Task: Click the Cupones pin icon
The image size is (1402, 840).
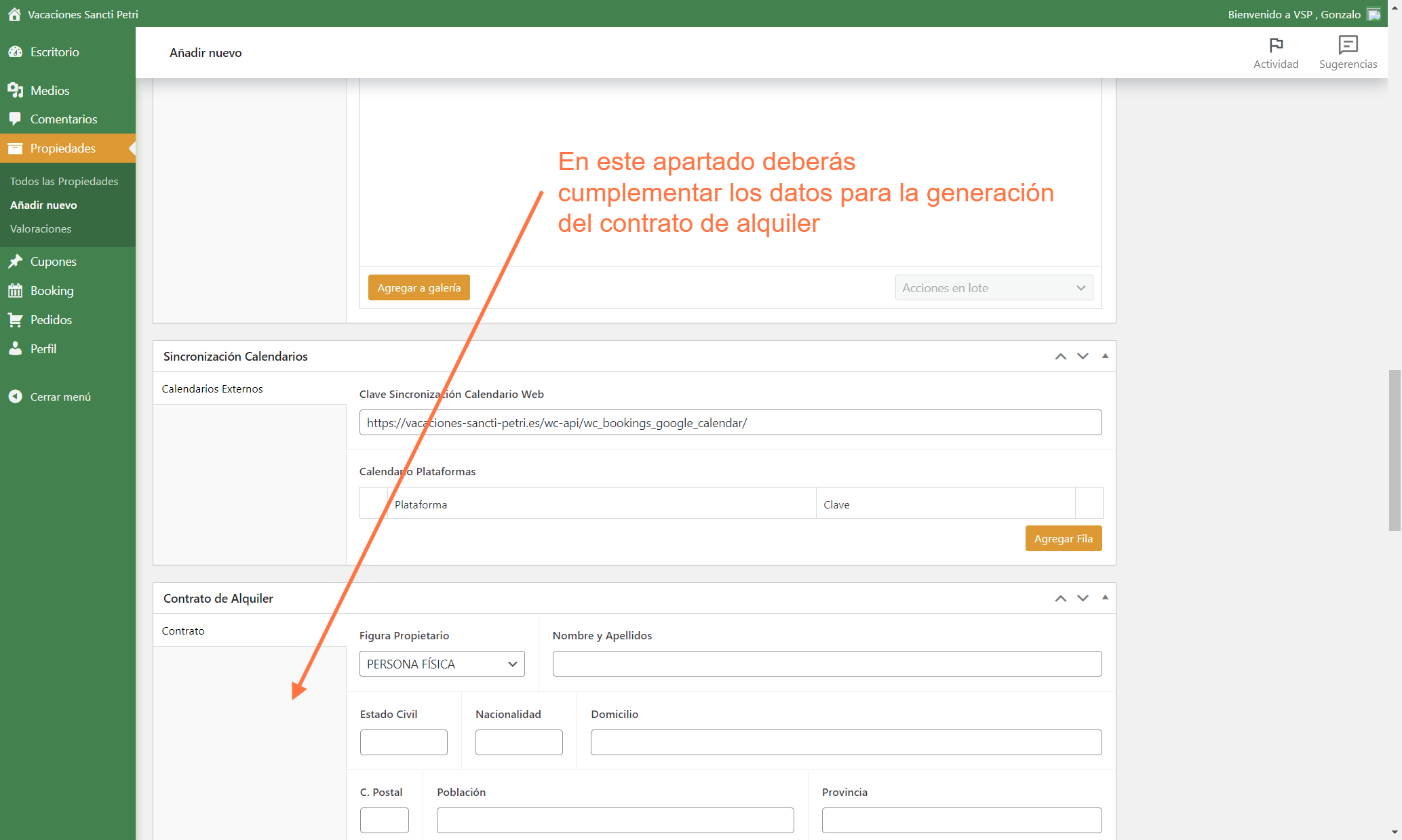Action: coord(15,261)
